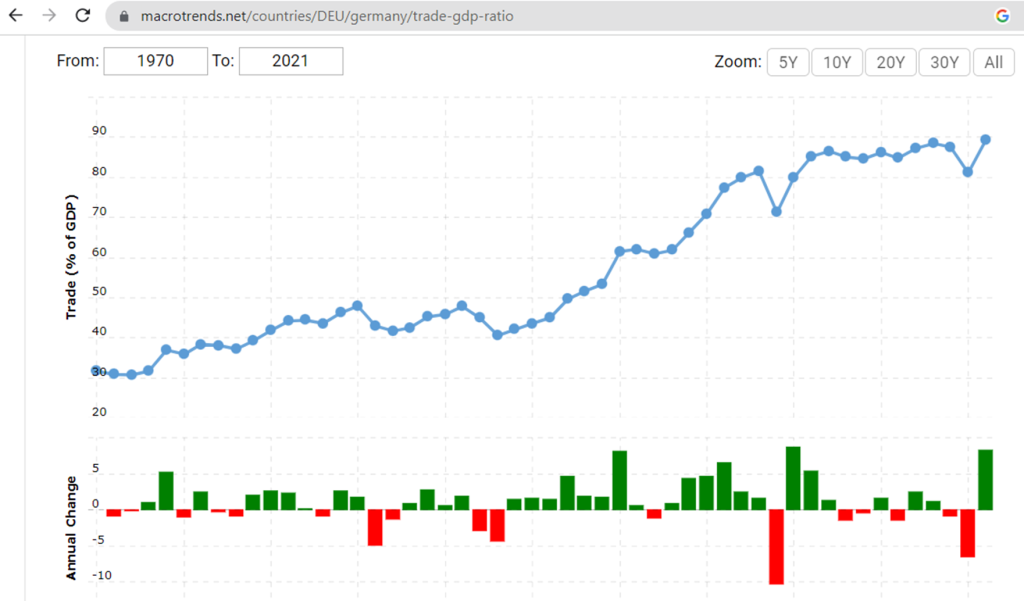Click the leftmost red annual change bar
The width and height of the screenshot is (1024, 601).
(114, 513)
